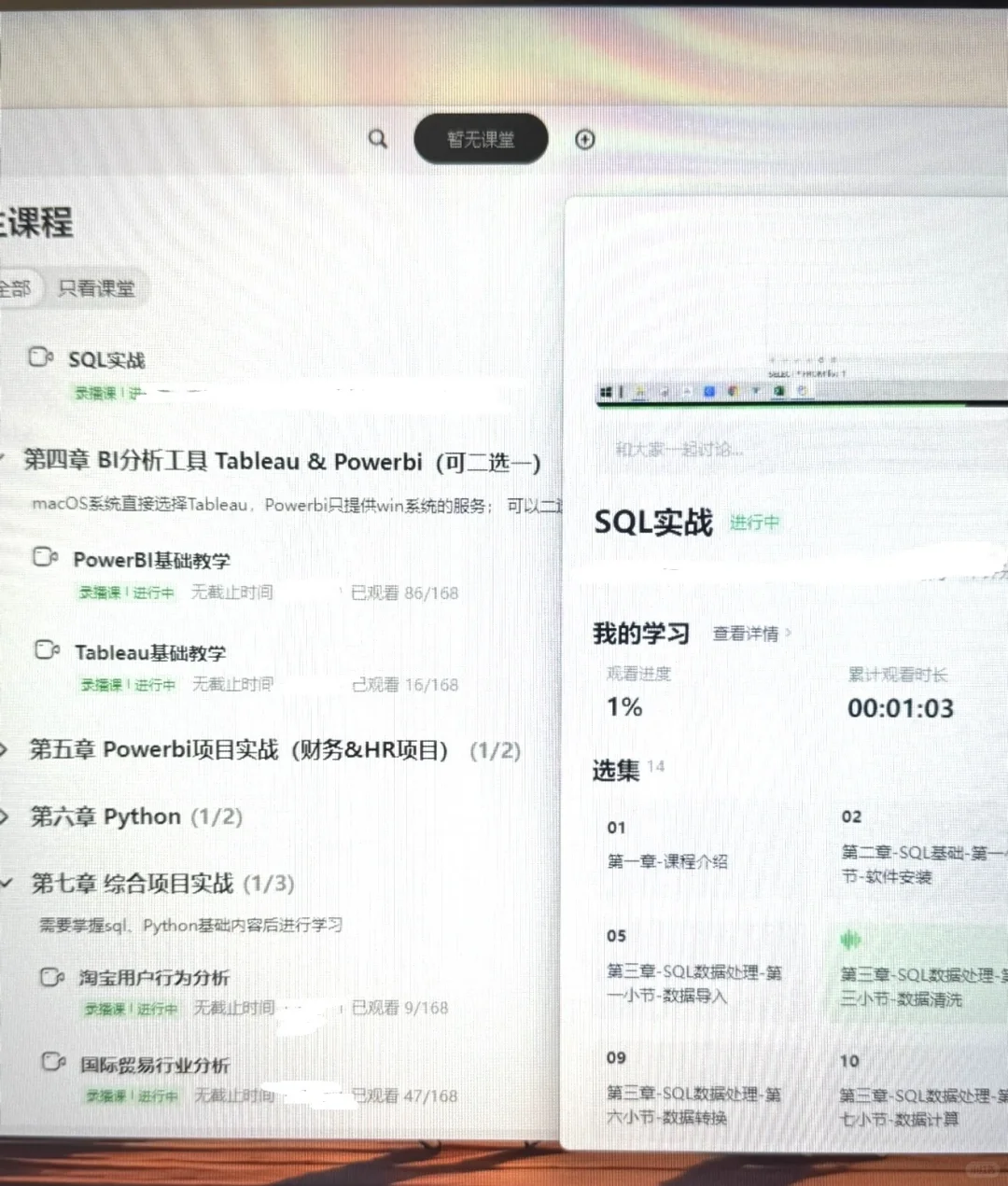Click the Excel icon in video taskbar
The width and height of the screenshot is (1008, 1186).
[x=778, y=392]
